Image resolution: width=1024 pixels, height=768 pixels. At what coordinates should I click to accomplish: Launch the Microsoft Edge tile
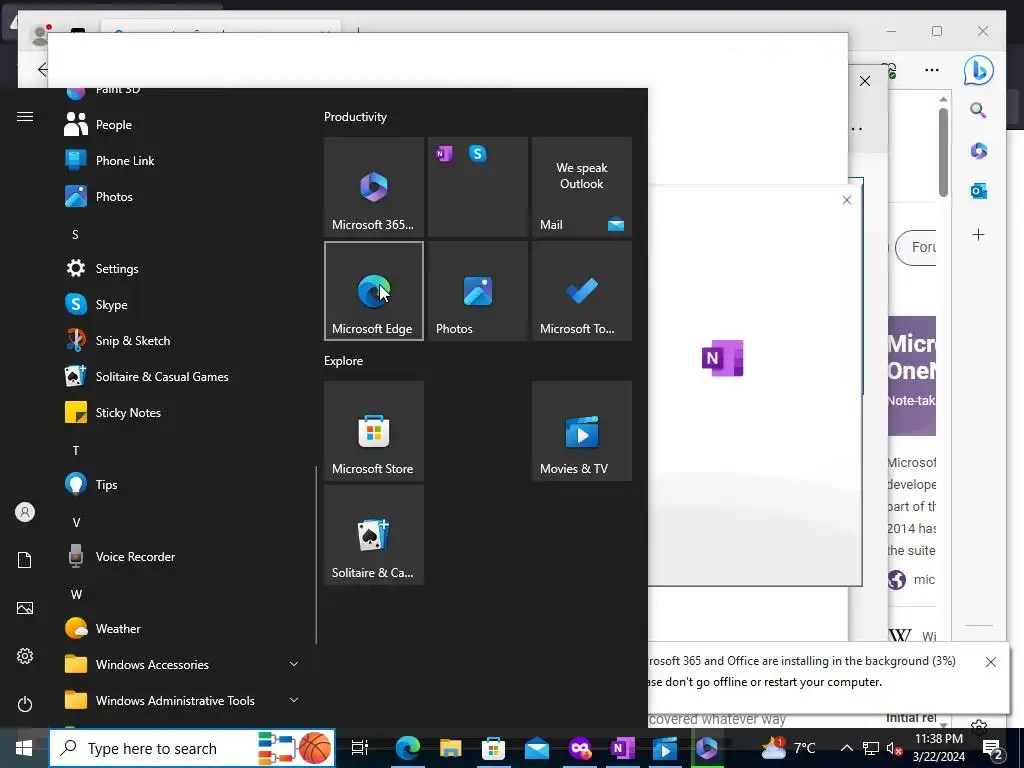pos(374,291)
